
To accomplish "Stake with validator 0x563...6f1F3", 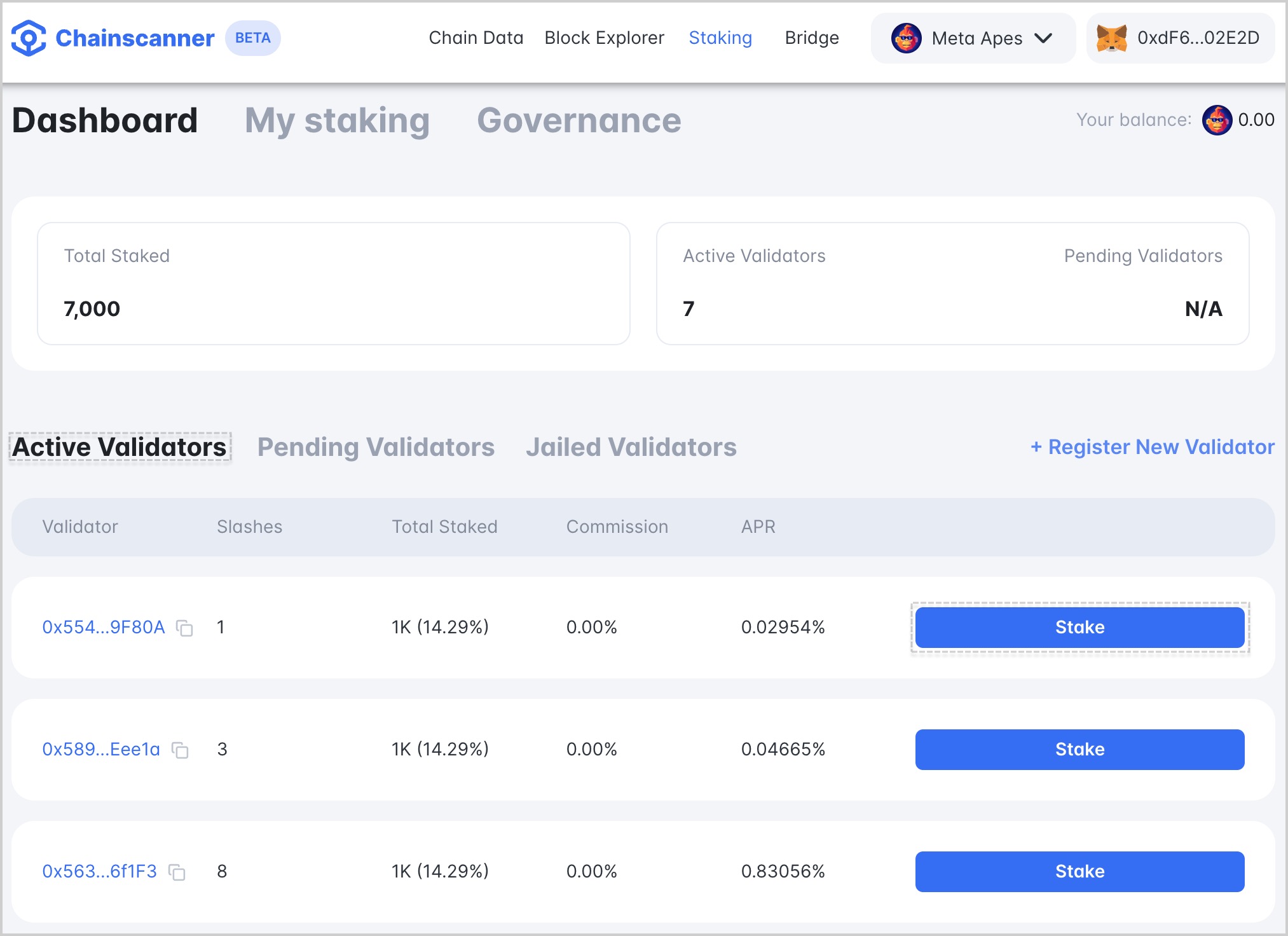I will point(1080,872).
